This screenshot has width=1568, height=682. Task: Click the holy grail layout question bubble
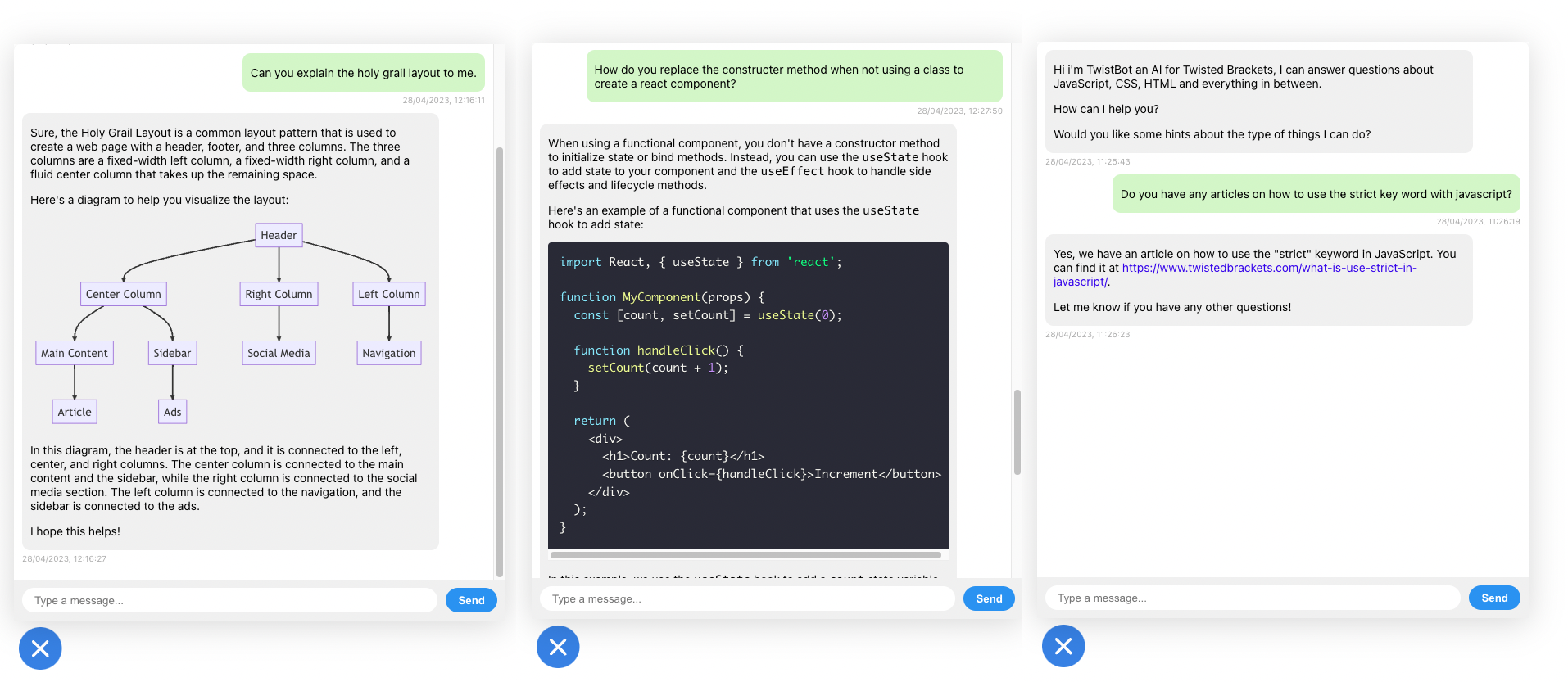[x=364, y=73]
